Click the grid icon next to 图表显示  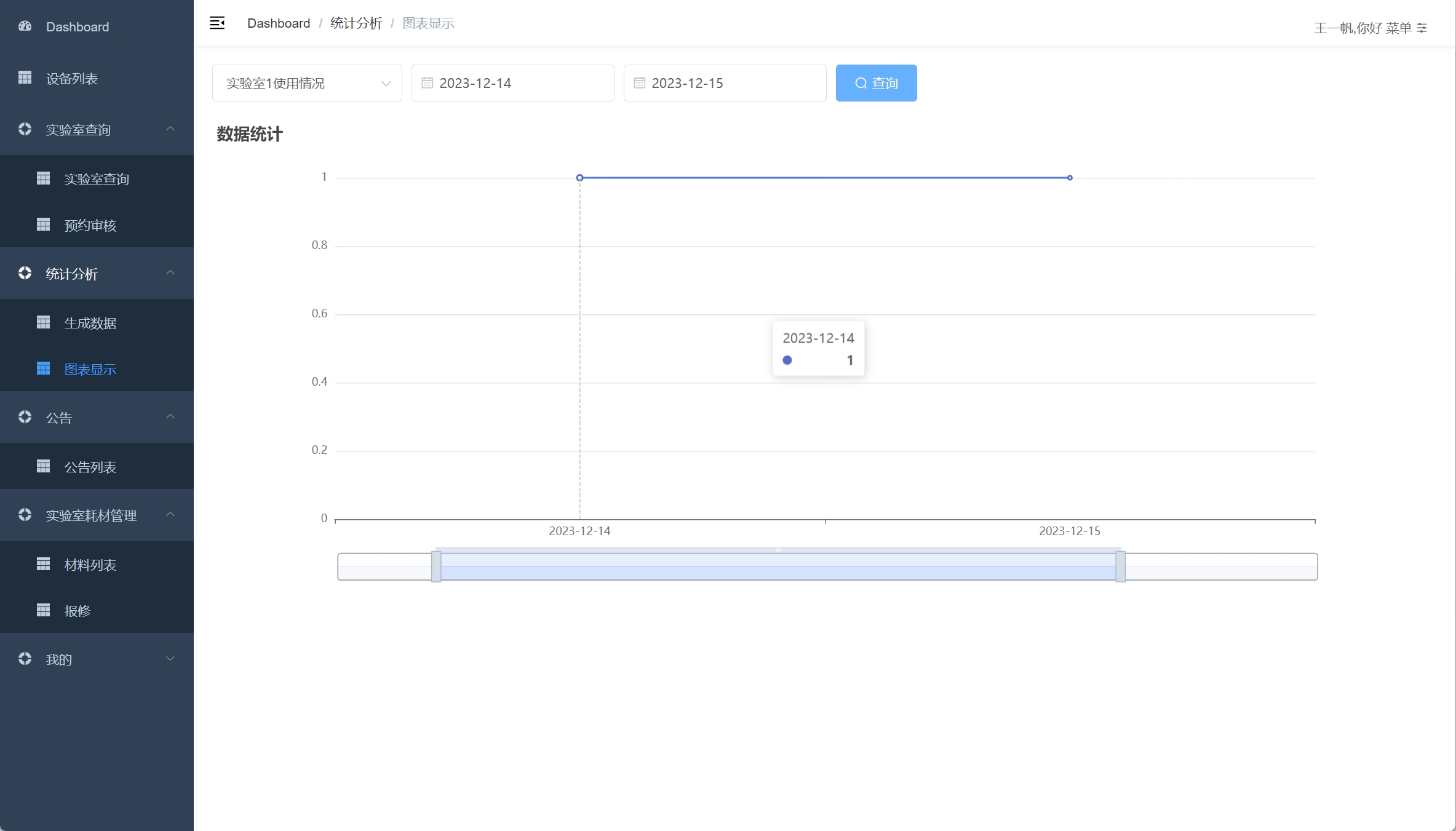[x=43, y=368]
